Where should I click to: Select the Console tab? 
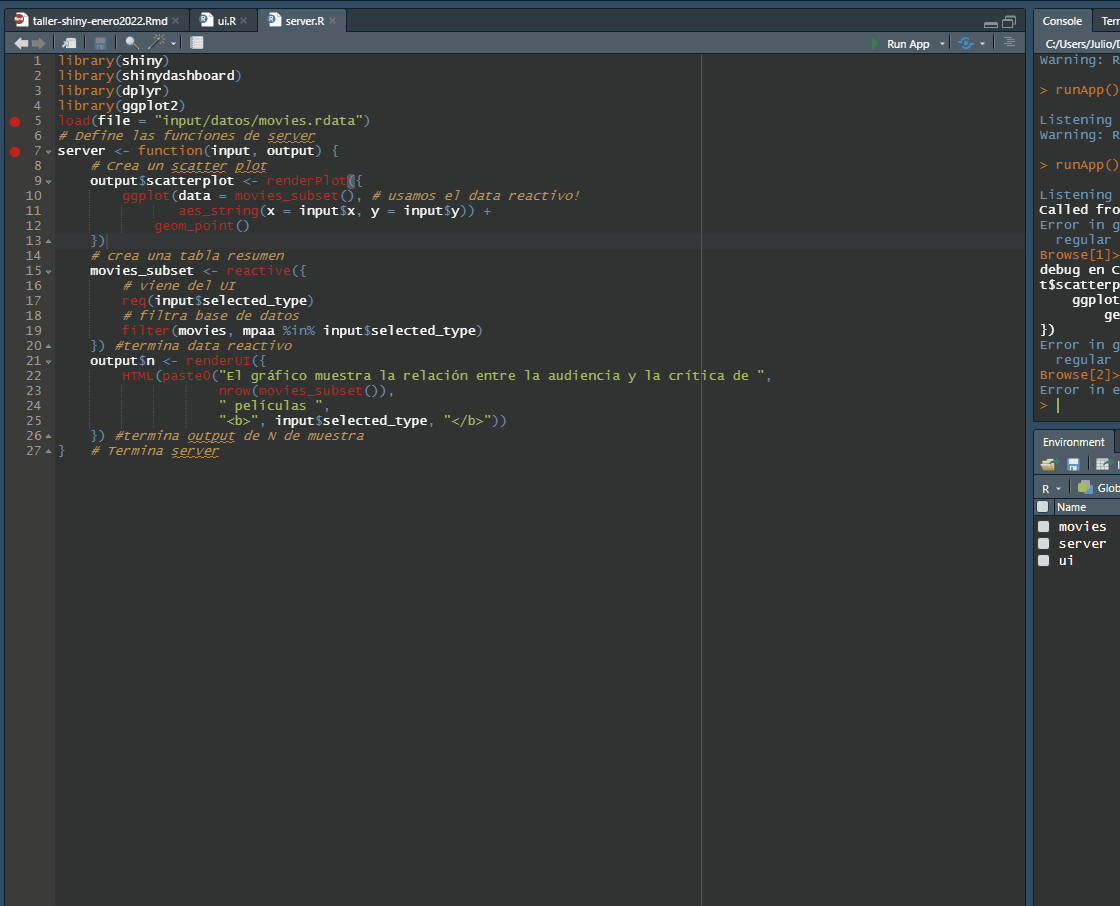1062,21
